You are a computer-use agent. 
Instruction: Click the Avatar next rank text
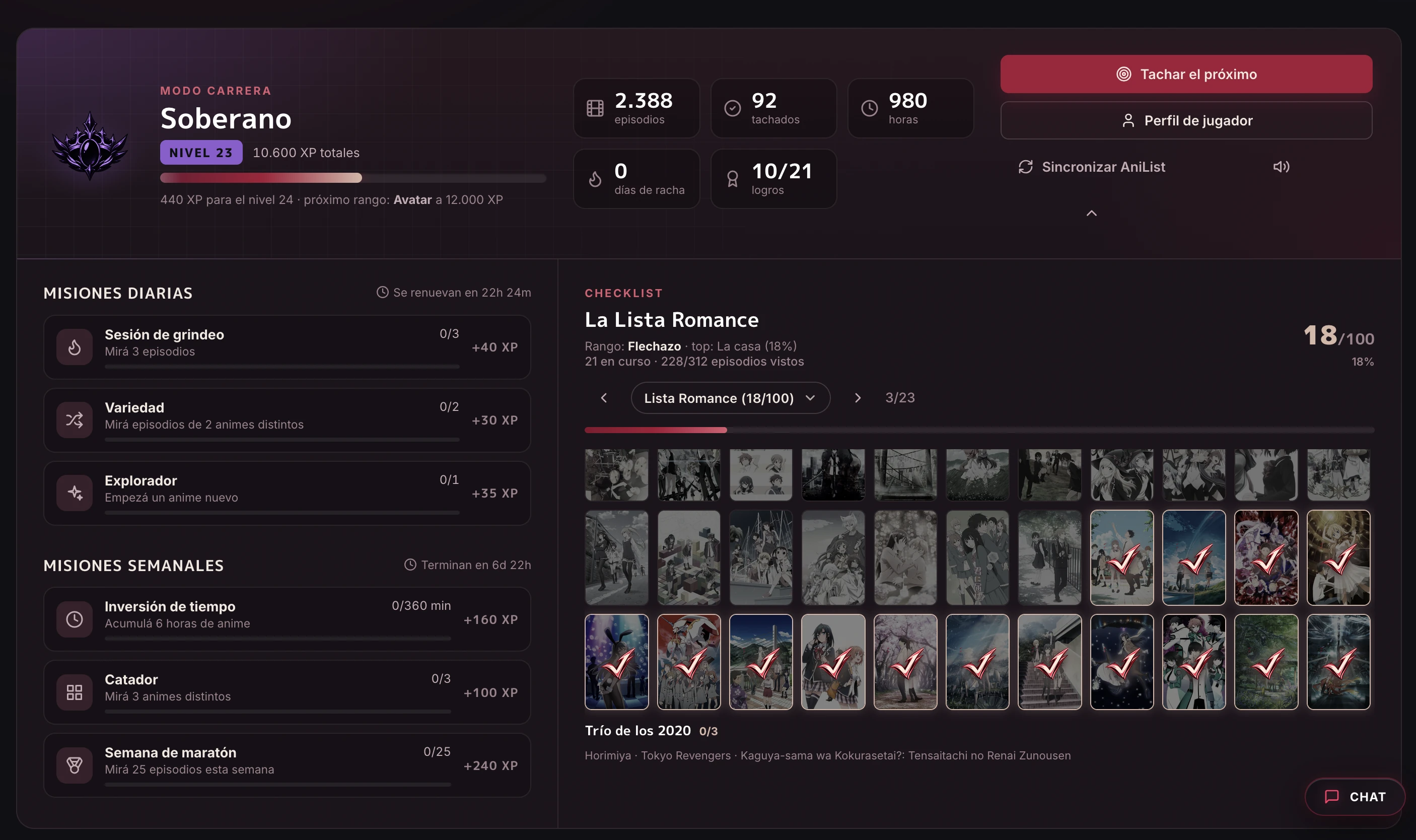[412, 199]
